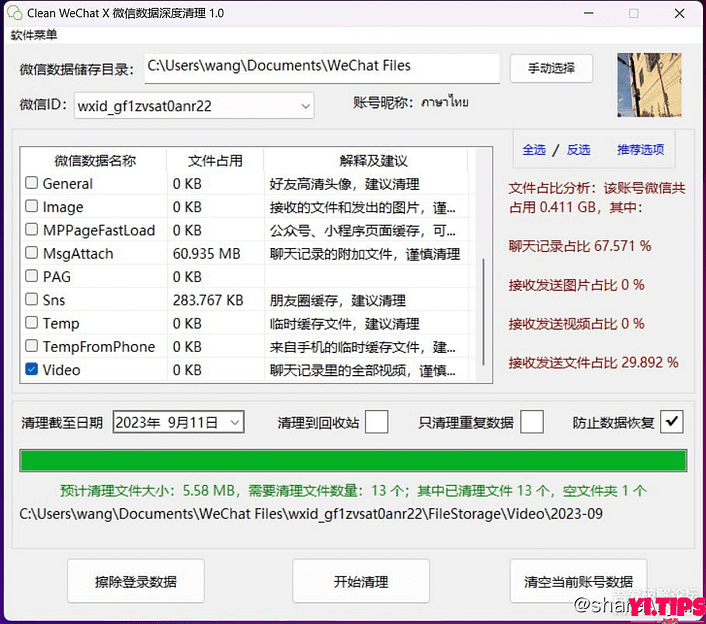Open the 清理截至日期 date dropdown arrow
This screenshot has width=706, height=624.
(235, 422)
